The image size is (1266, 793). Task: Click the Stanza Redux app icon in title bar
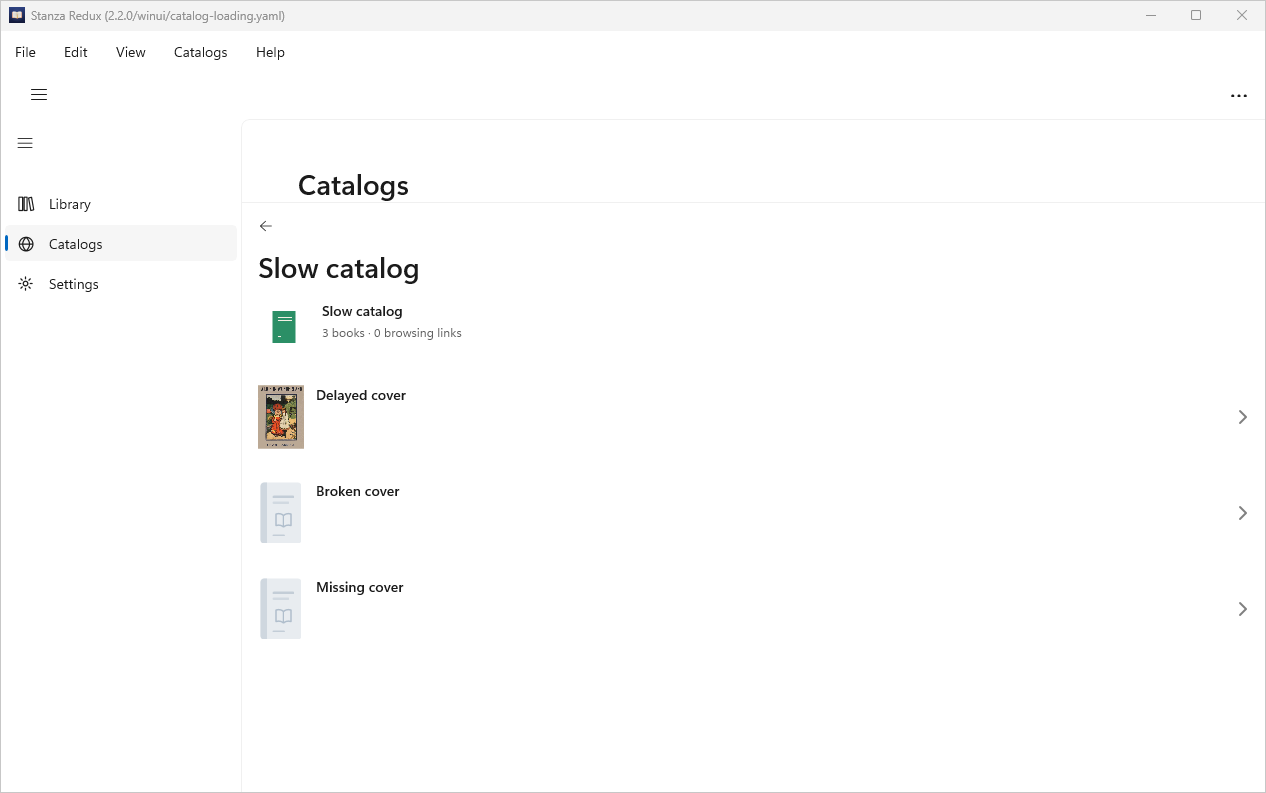17,16
